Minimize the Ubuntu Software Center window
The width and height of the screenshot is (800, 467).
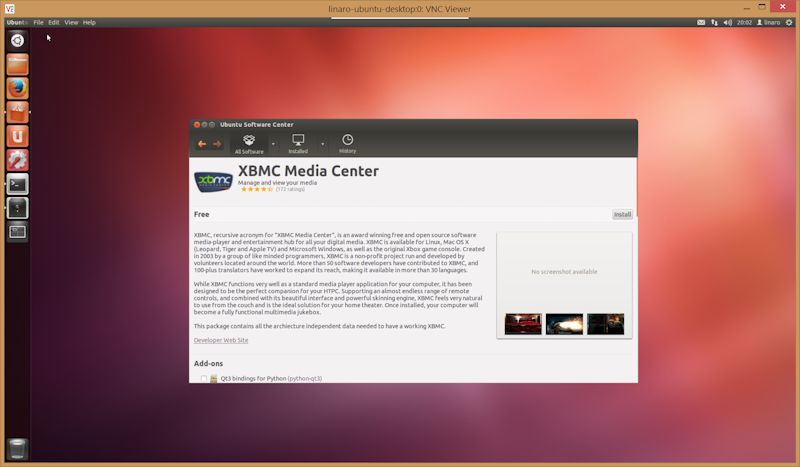(205, 125)
